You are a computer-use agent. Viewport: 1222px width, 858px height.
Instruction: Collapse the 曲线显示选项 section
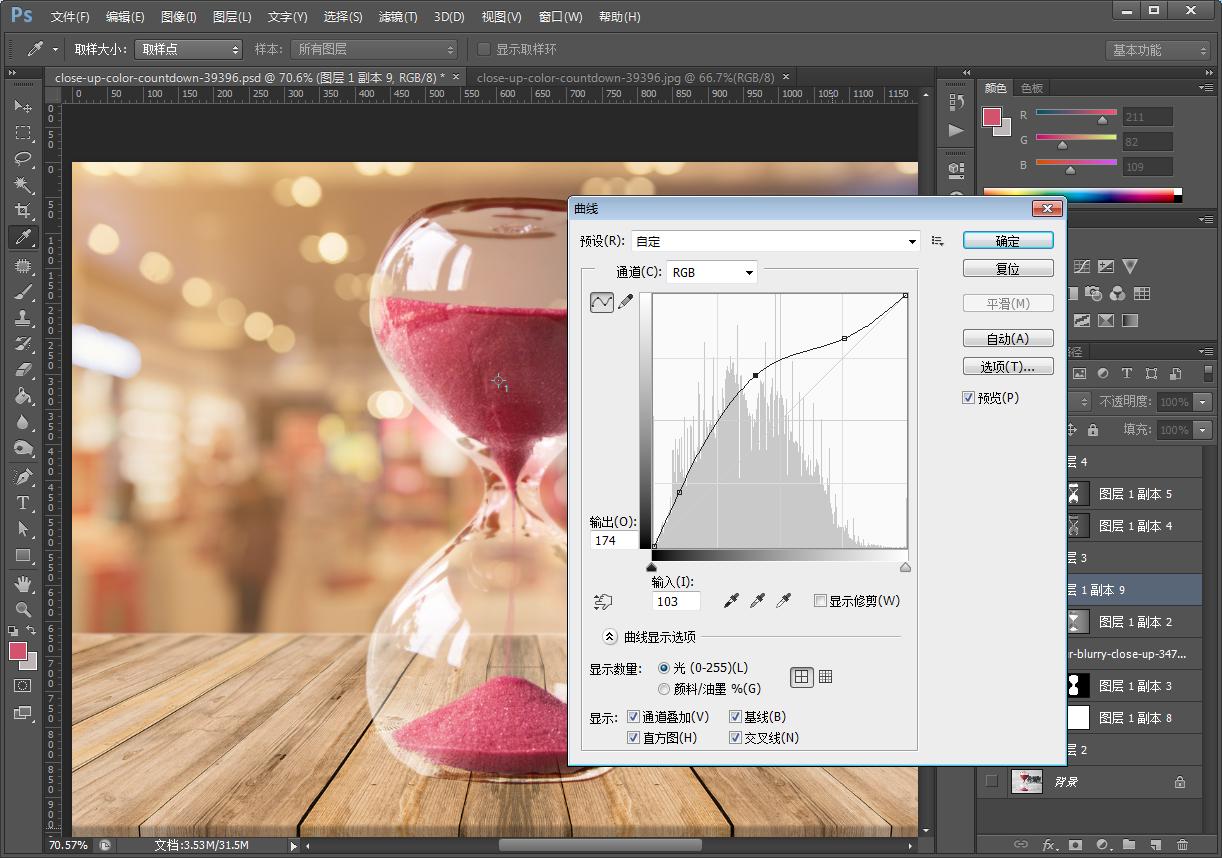pyautogui.click(x=609, y=637)
